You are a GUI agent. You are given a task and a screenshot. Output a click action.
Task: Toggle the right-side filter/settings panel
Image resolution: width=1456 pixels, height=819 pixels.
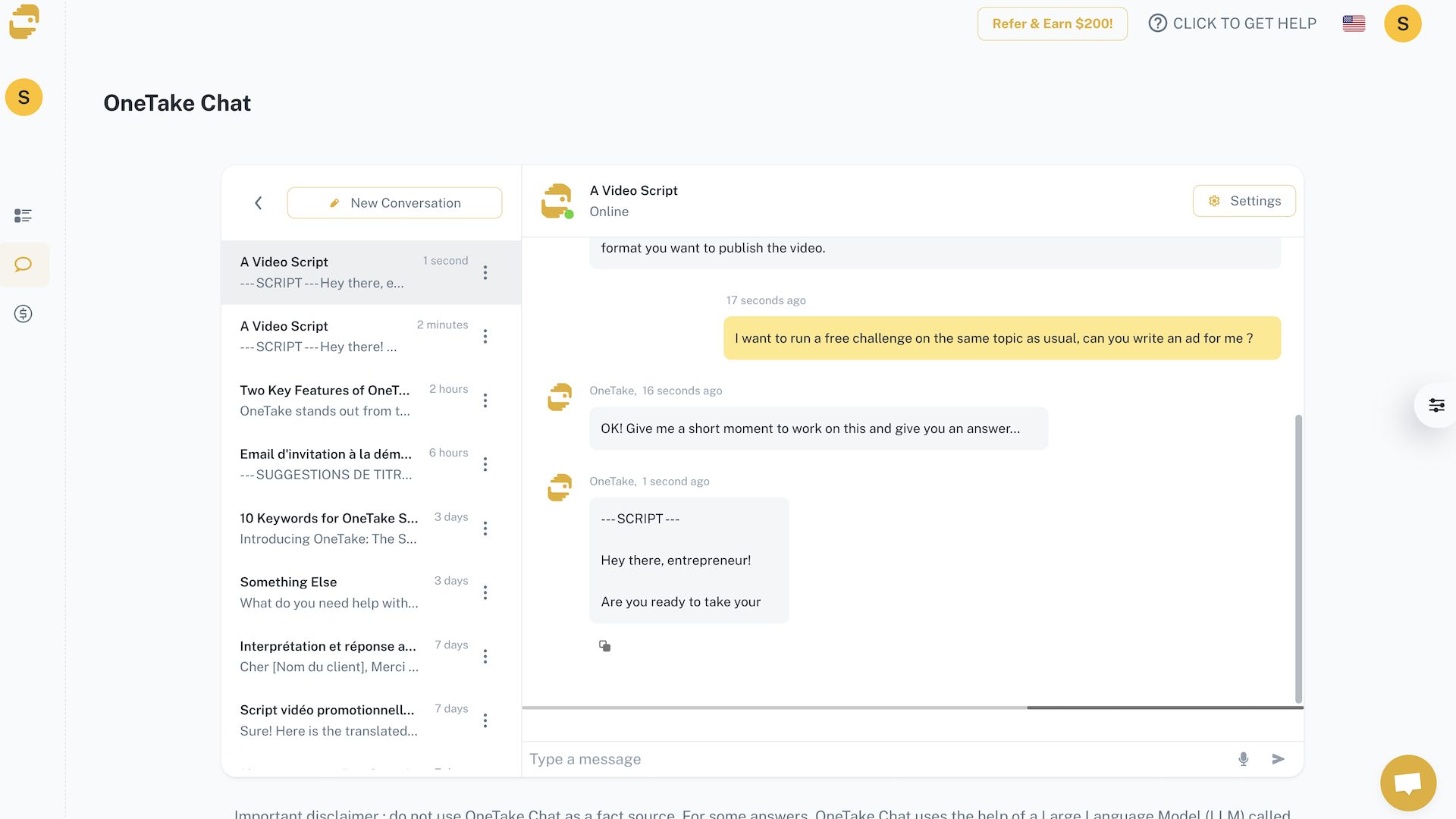coord(1438,405)
